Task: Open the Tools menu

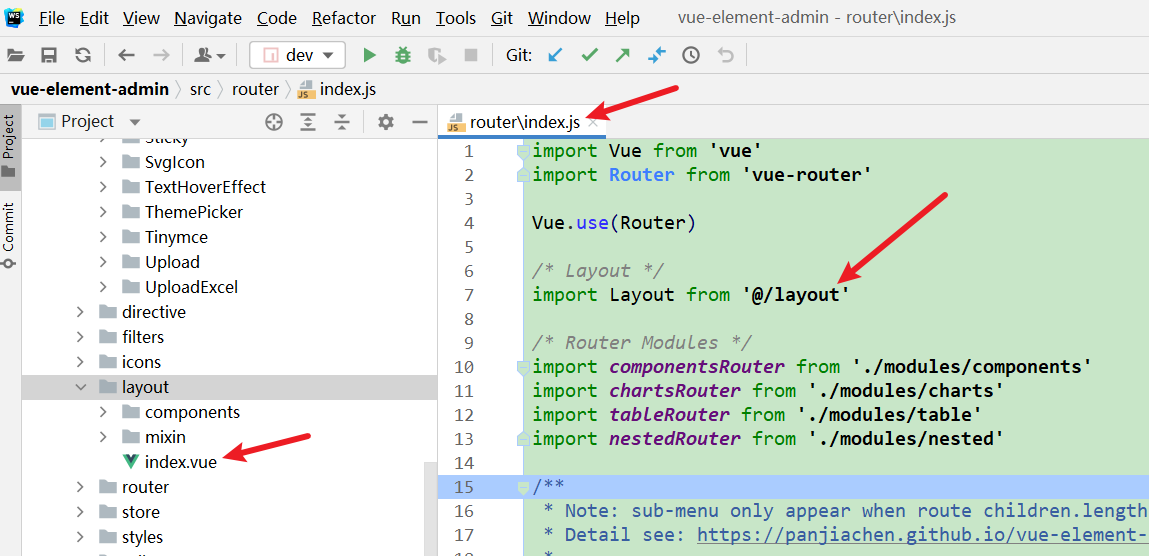Action: pyautogui.click(x=456, y=18)
